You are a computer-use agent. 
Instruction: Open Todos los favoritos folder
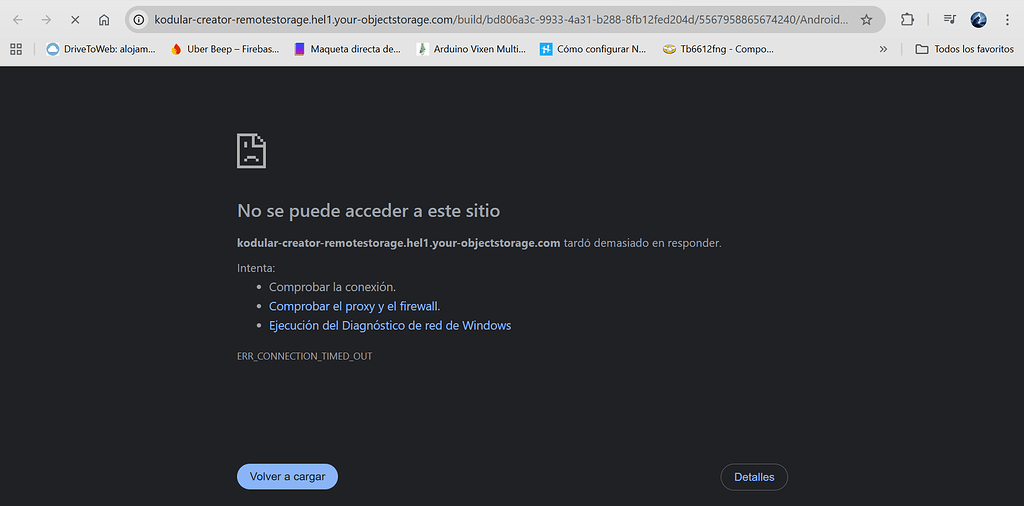tap(965, 49)
